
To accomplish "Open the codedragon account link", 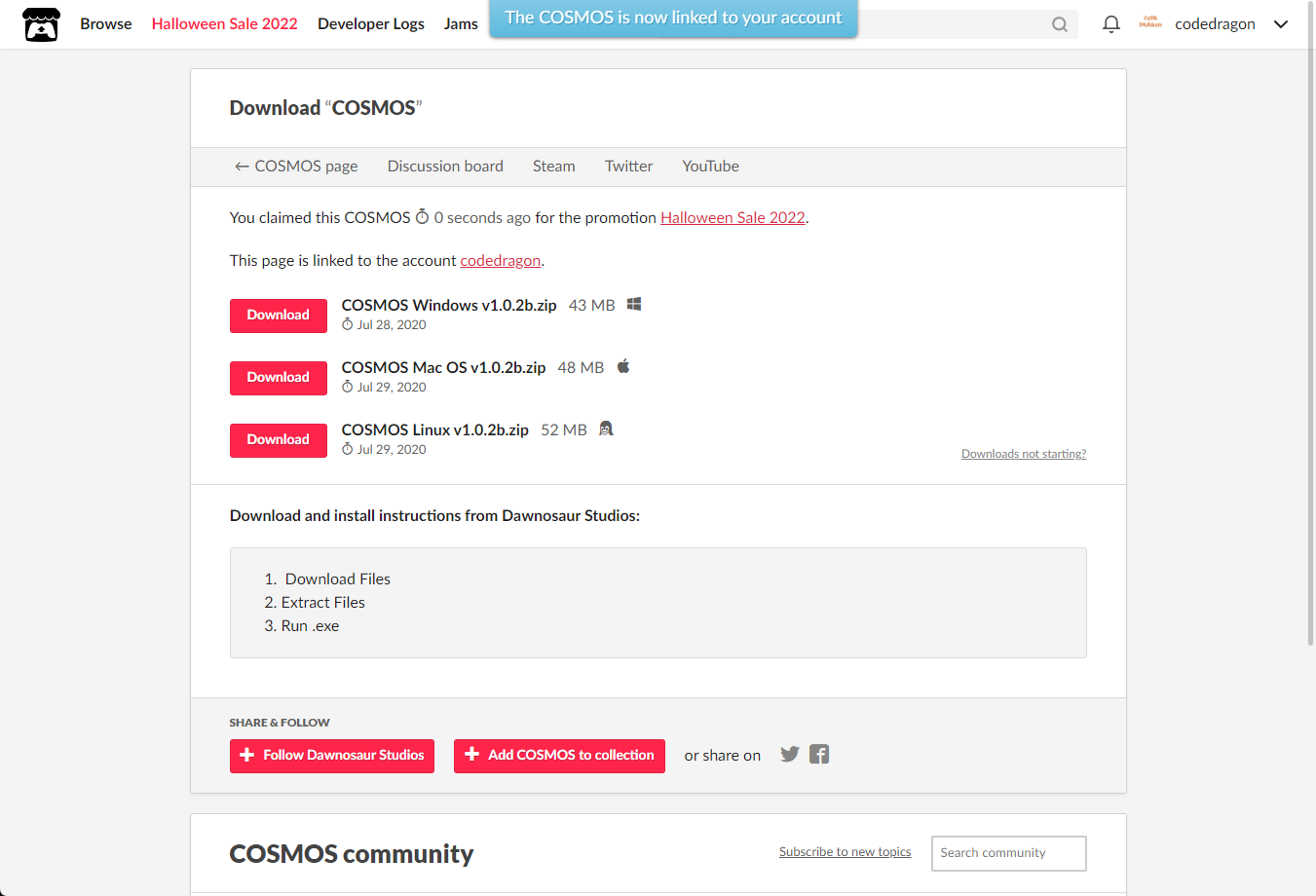I will (501, 260).
